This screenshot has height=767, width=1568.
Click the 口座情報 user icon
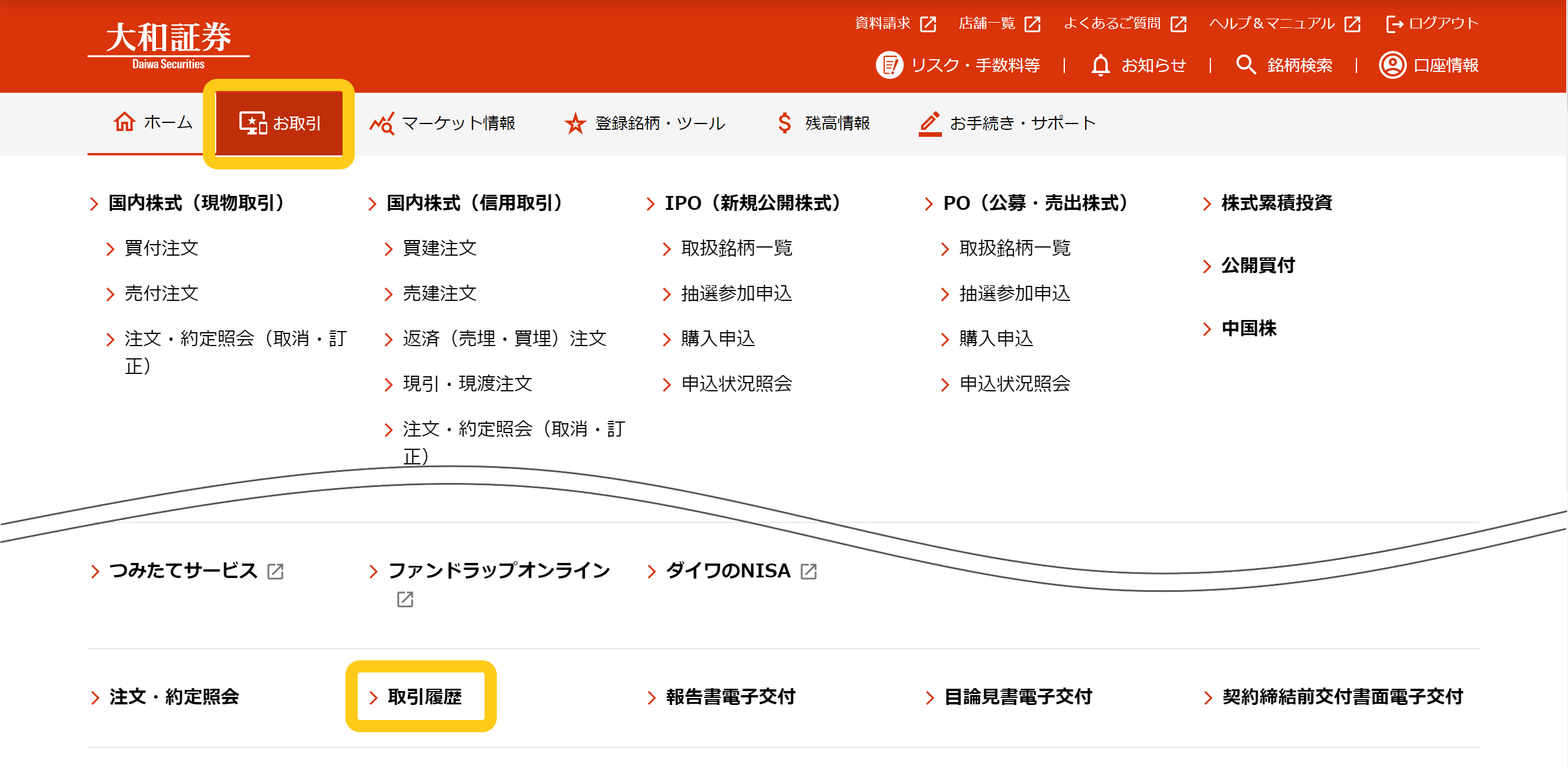click(1392, 65)
